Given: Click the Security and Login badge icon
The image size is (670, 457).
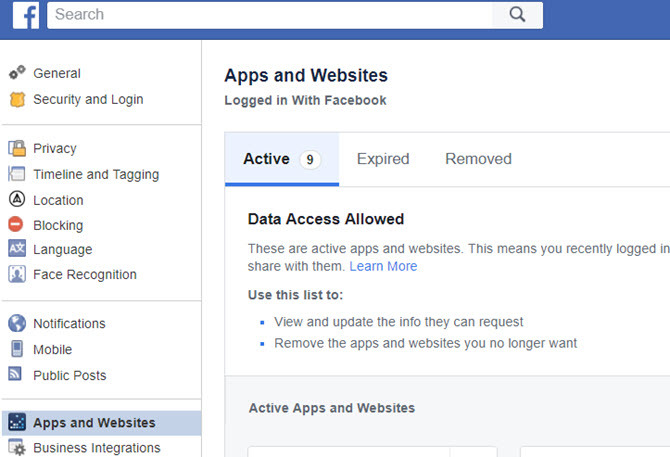Looking at the screenshot, I should tap(17, 100).
